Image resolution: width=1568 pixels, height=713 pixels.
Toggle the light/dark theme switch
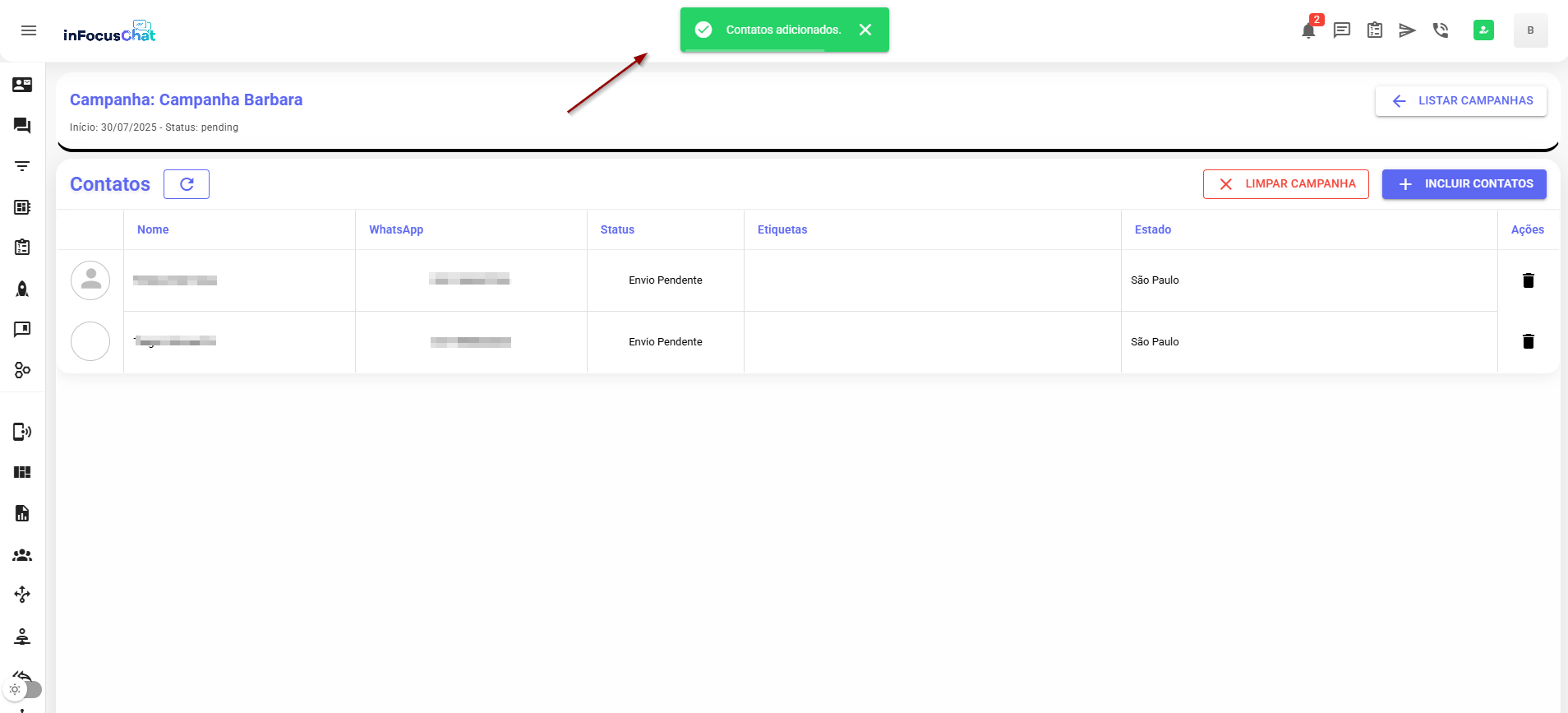[x=23, y=689]
